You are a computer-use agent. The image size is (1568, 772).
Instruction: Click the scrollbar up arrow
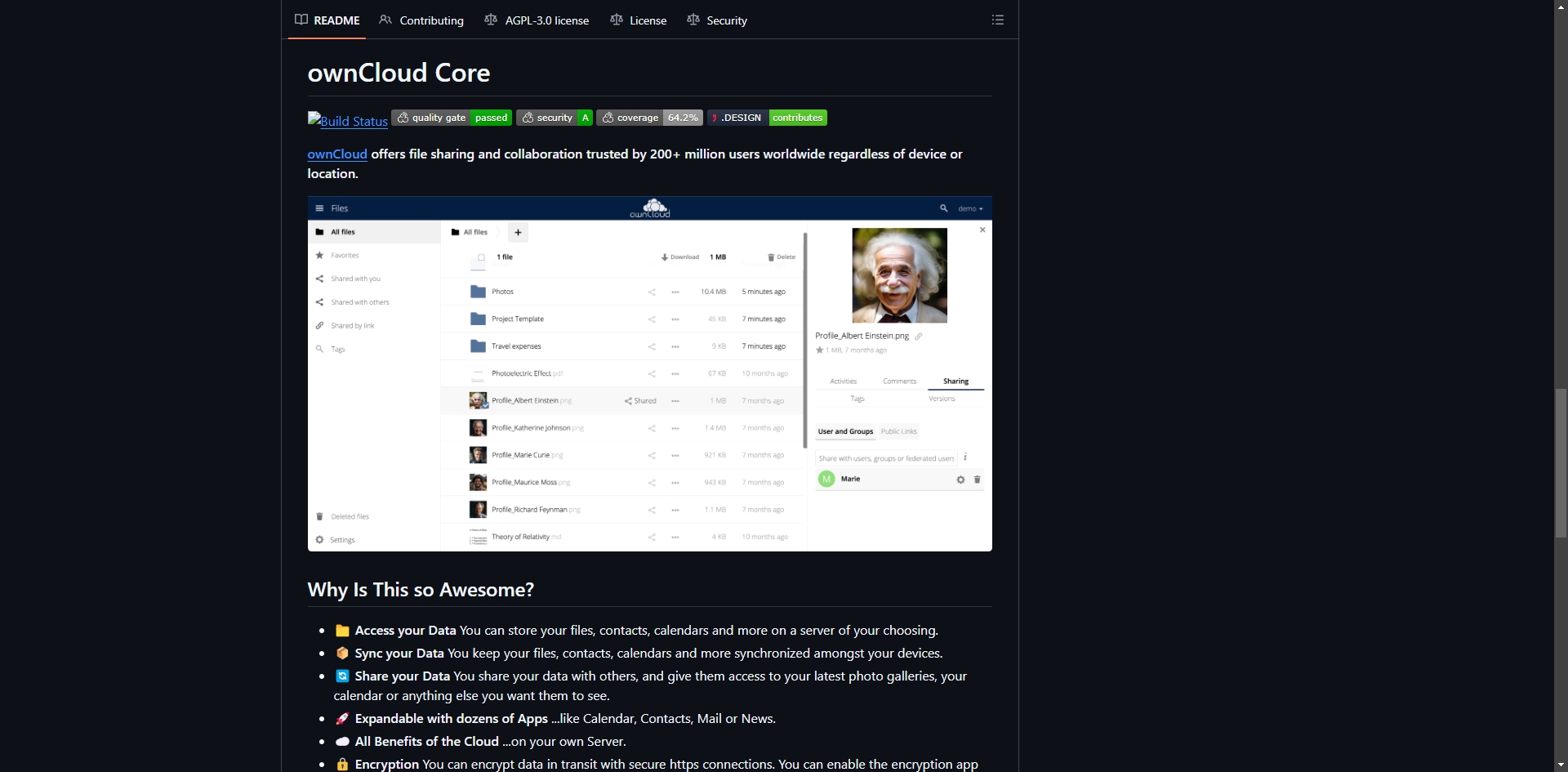pyautogui.click(x=1561, y=7)
